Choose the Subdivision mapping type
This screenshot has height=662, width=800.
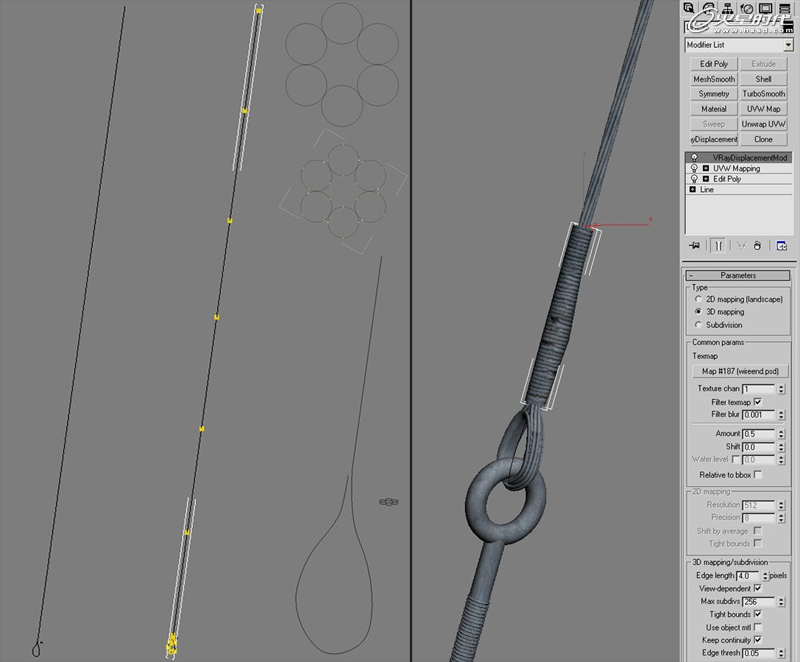point(699,325)
